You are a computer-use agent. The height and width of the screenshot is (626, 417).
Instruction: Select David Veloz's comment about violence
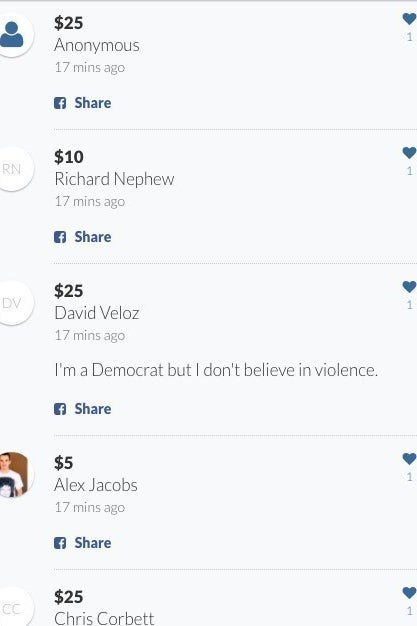click(x=216, y=370)
